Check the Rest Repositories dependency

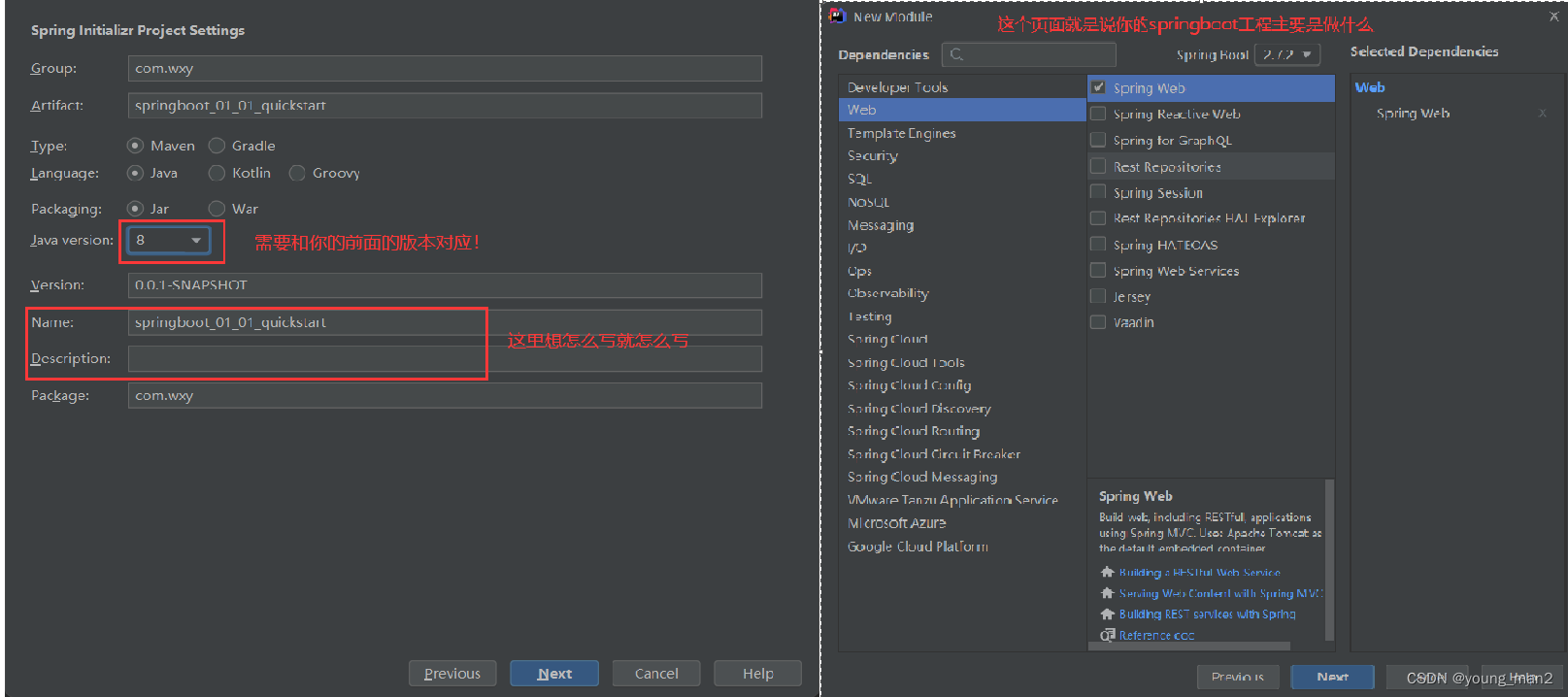click(1098, 166)
